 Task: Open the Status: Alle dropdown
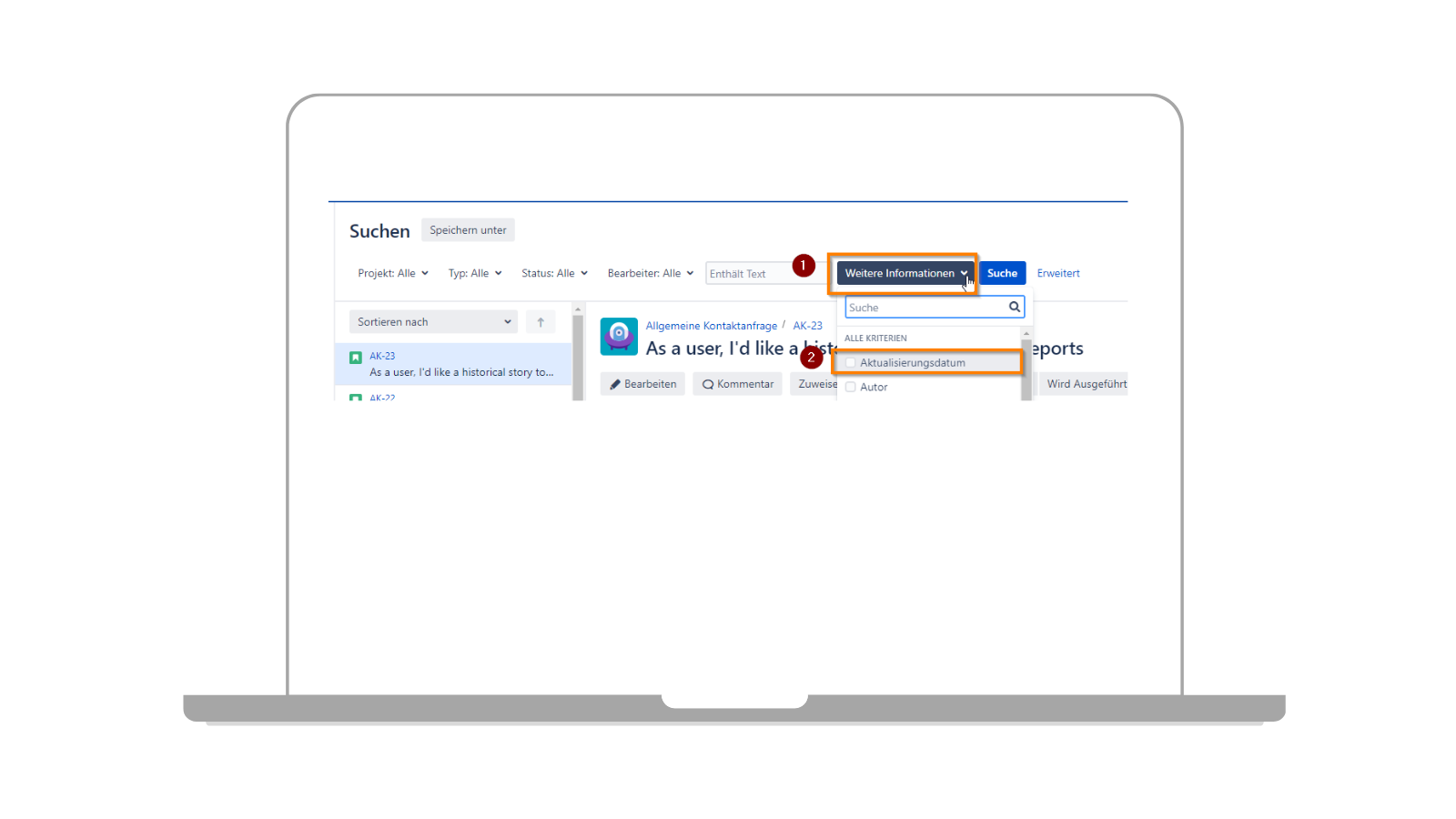pyautogui.click(x=554, y=274)
